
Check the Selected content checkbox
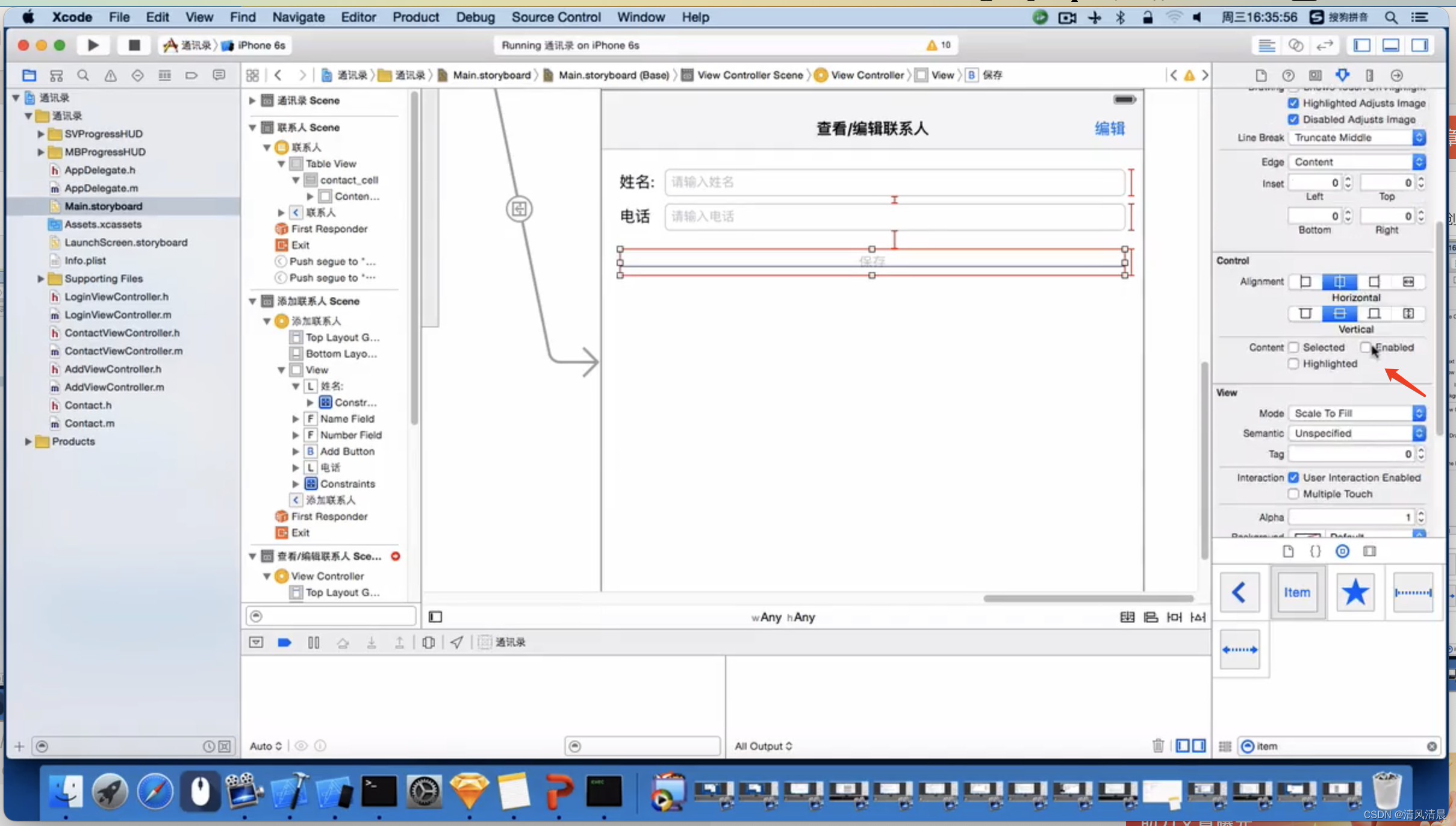pos(1293,347)
